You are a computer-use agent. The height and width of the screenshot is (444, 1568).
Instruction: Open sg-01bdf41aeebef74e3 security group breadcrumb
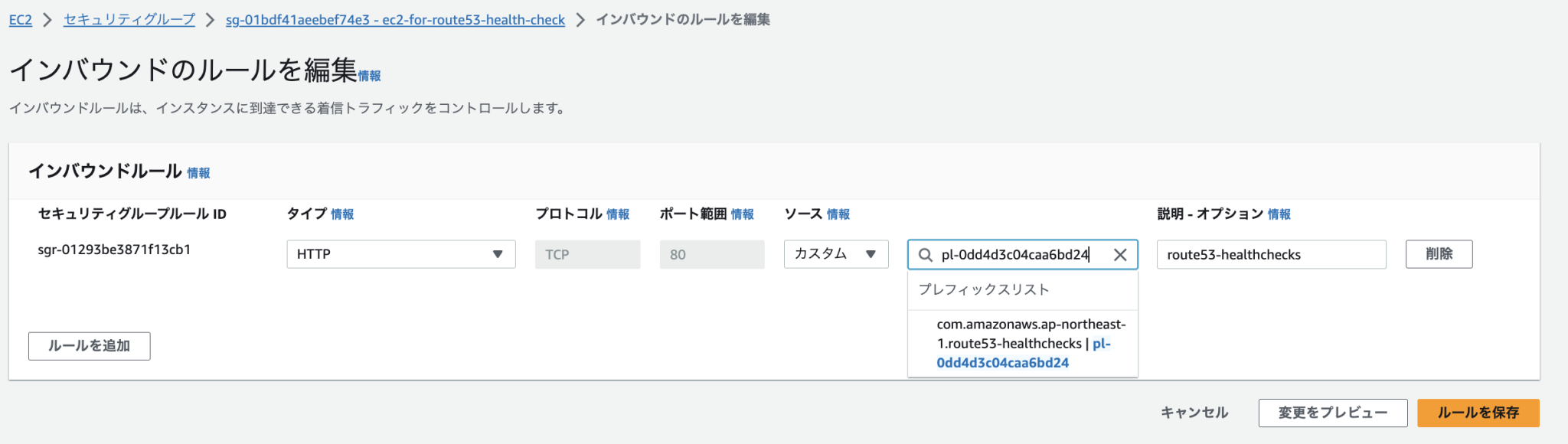pos(395,20)
